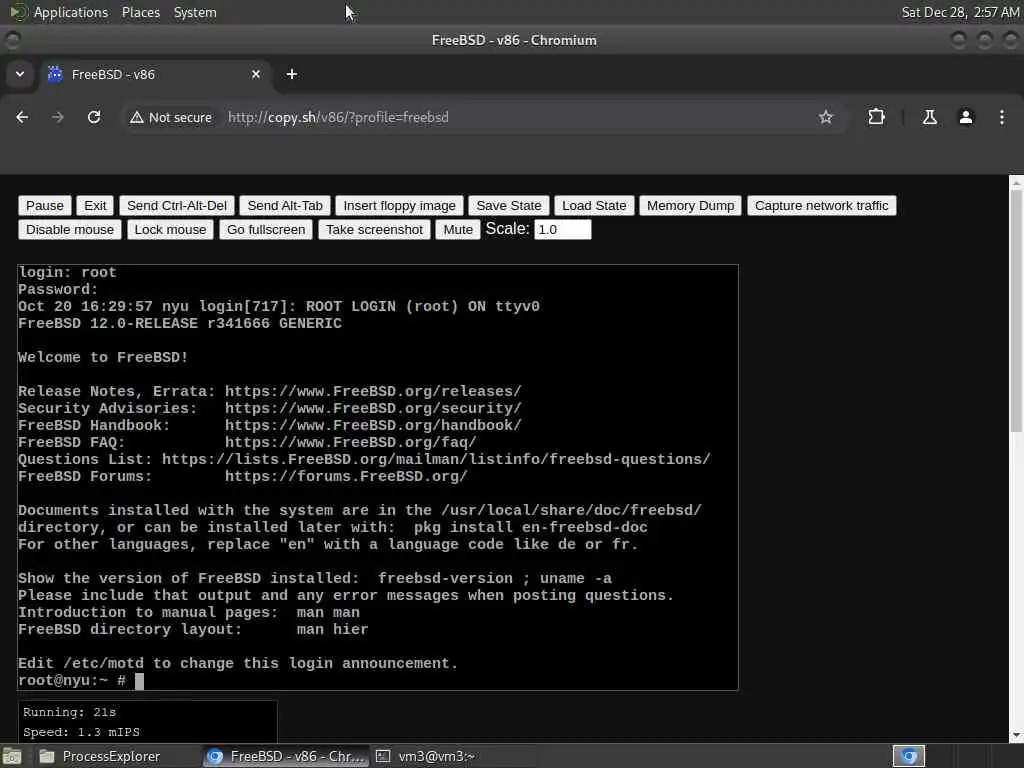
Task: Click the Speed: 1.3 mIPS status text
Action: coord(82,732)
